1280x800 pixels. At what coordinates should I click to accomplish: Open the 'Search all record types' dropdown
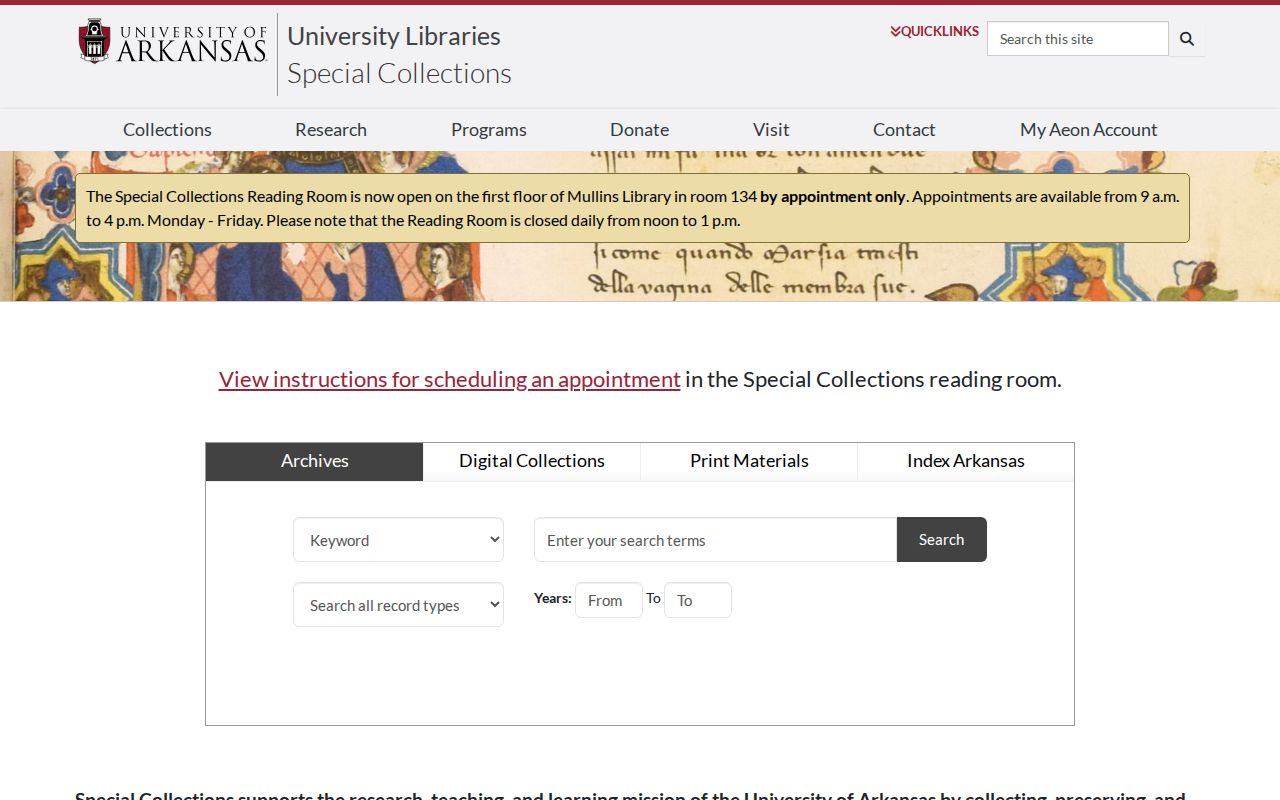click(x=398, y=605)
